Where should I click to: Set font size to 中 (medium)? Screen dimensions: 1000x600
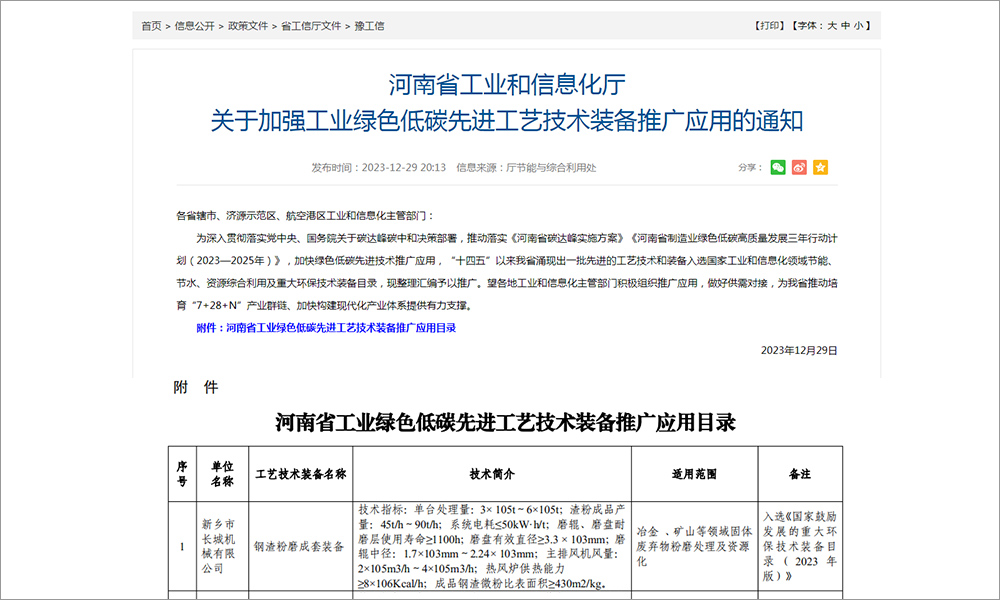tap(846, 24)
